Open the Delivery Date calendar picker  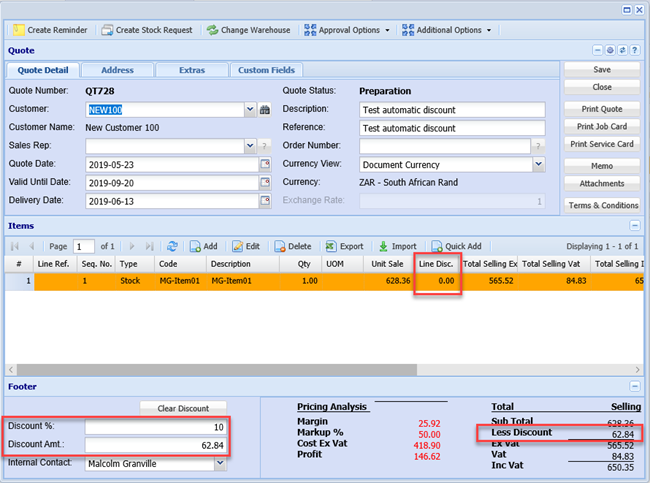tap(265, 200)
